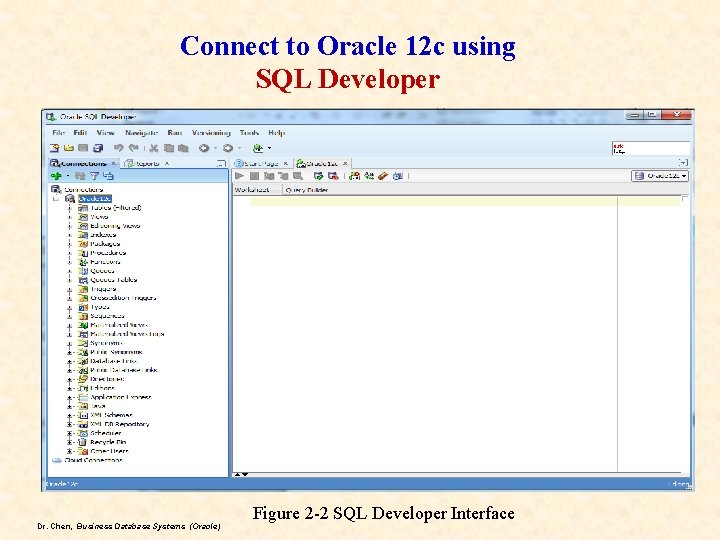This screenshot has height=540, width=720.
Task: Minimize the Connections panel with its button
Action: click(221, 163)
